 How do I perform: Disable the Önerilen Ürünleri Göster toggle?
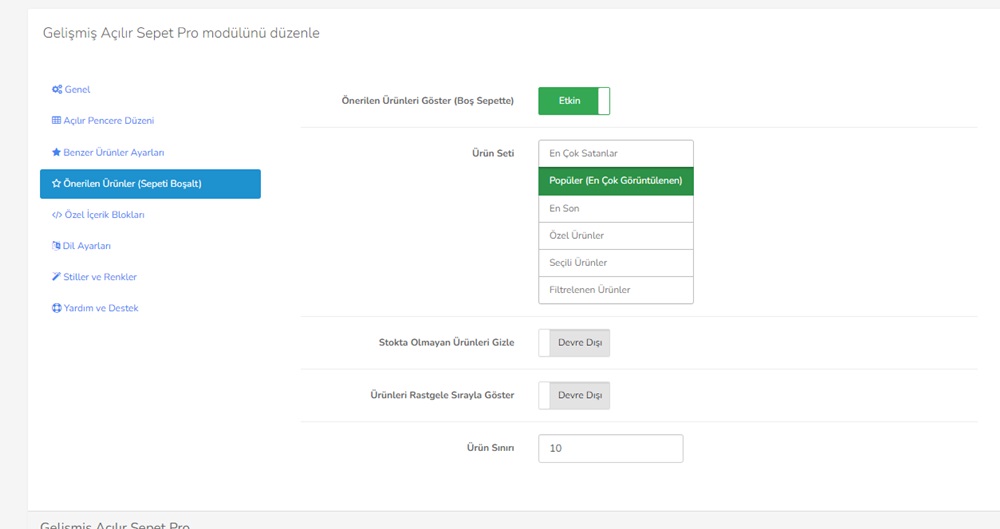click(574, 101)
